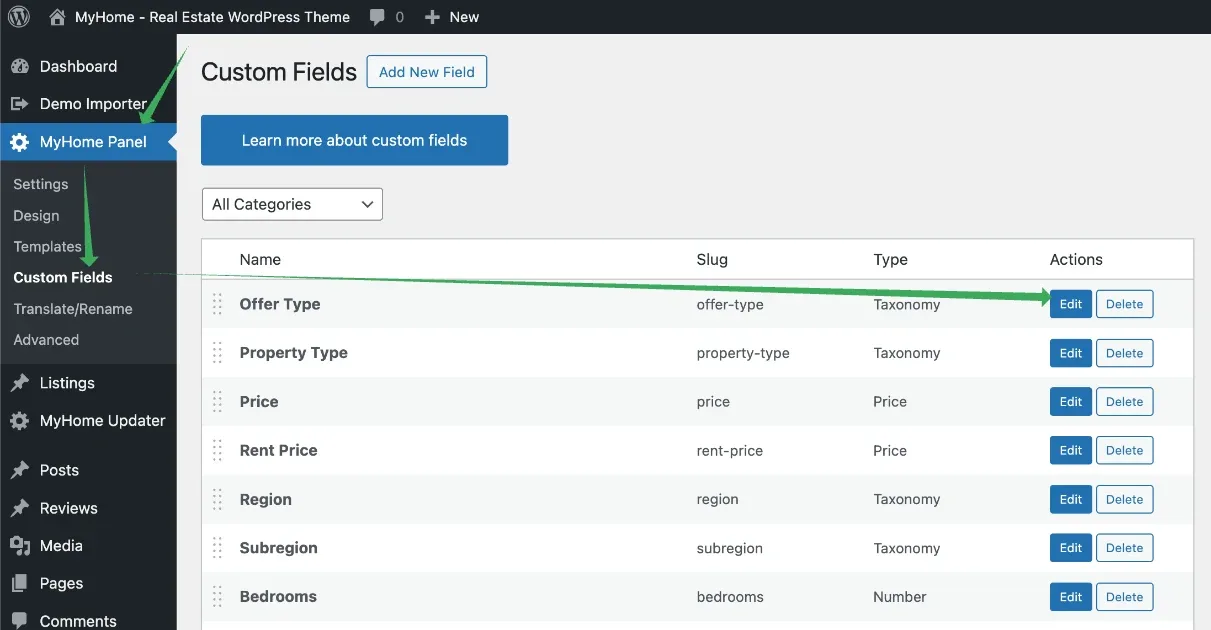1211x630 pixels.
Task: Edit the Property Type field
Action: pyautogui.click(x=1071, y=353)
